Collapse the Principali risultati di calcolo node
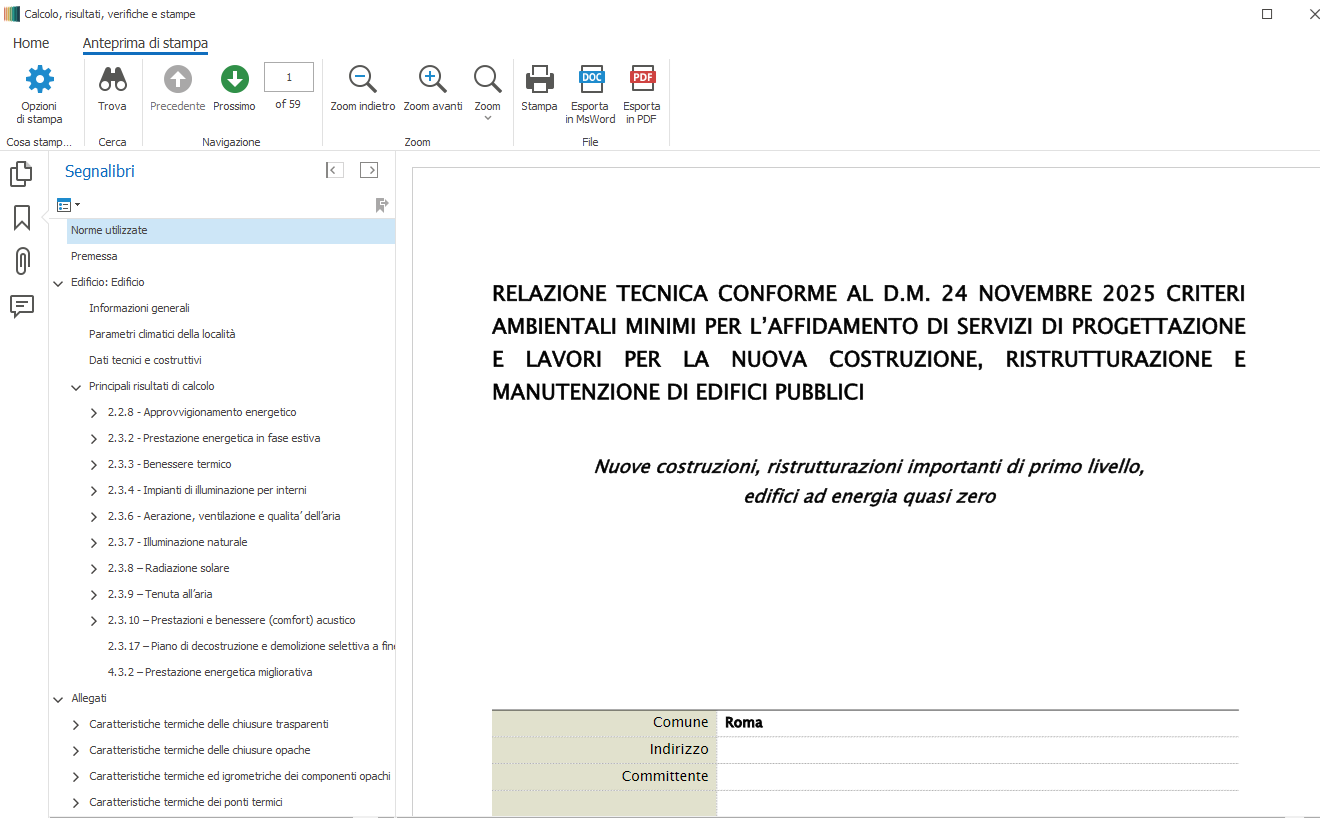This screenshot has width=1320, height=818. pyautogui.click(x=76, y=386)
